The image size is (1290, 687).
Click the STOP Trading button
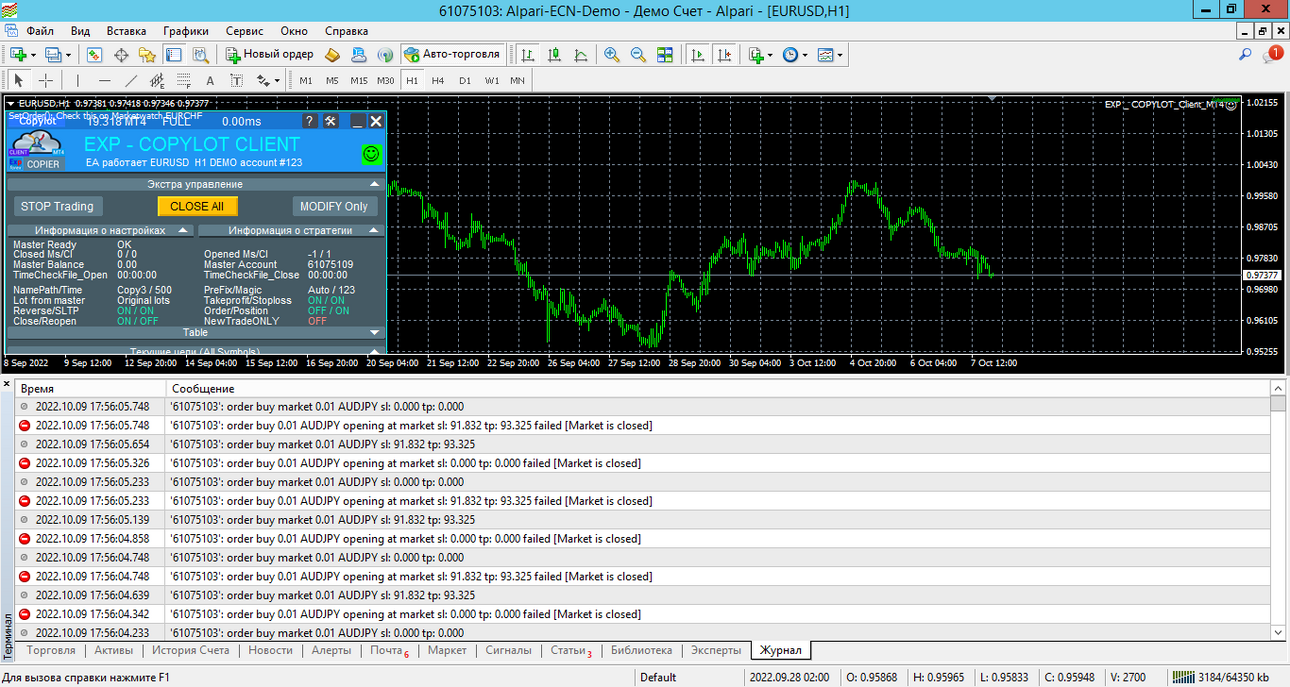[x=57, y=206]
